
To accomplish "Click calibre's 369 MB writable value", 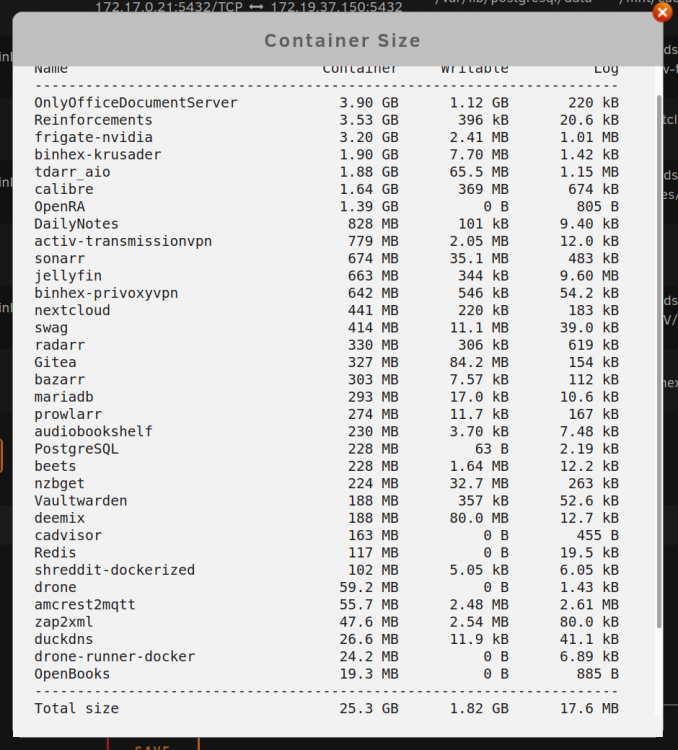I will [483, 189].
